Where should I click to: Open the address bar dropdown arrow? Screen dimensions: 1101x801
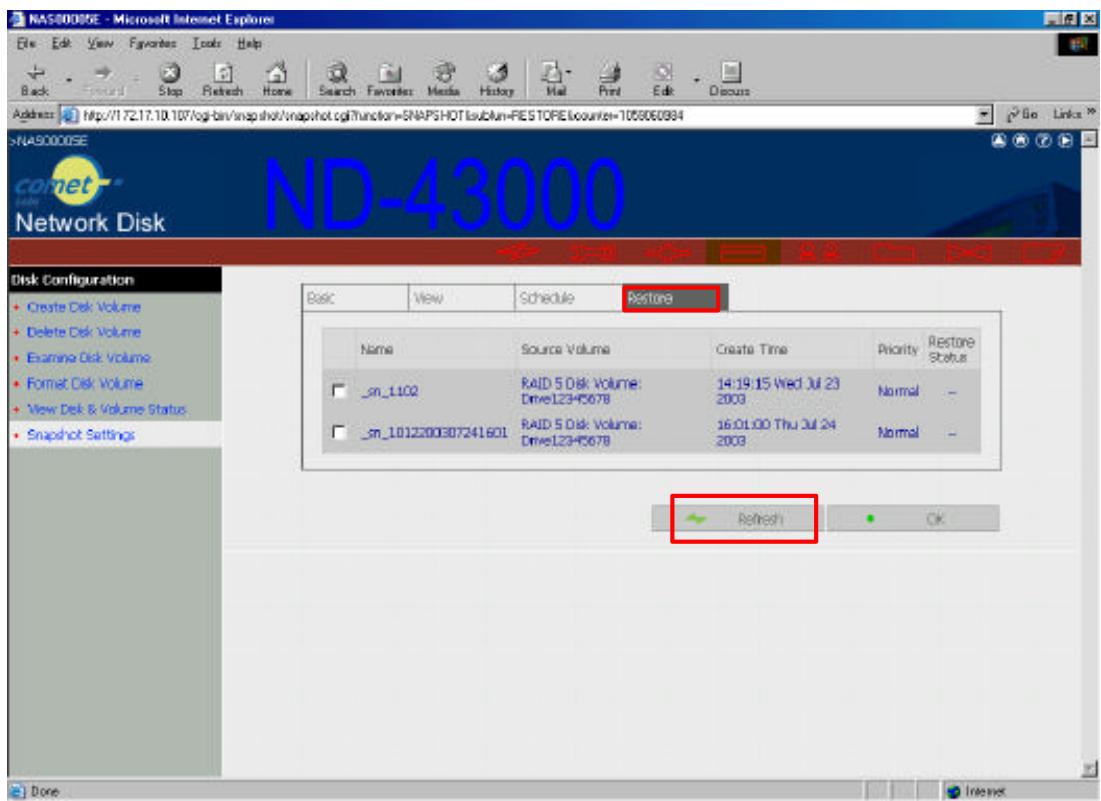pos(984,114)
